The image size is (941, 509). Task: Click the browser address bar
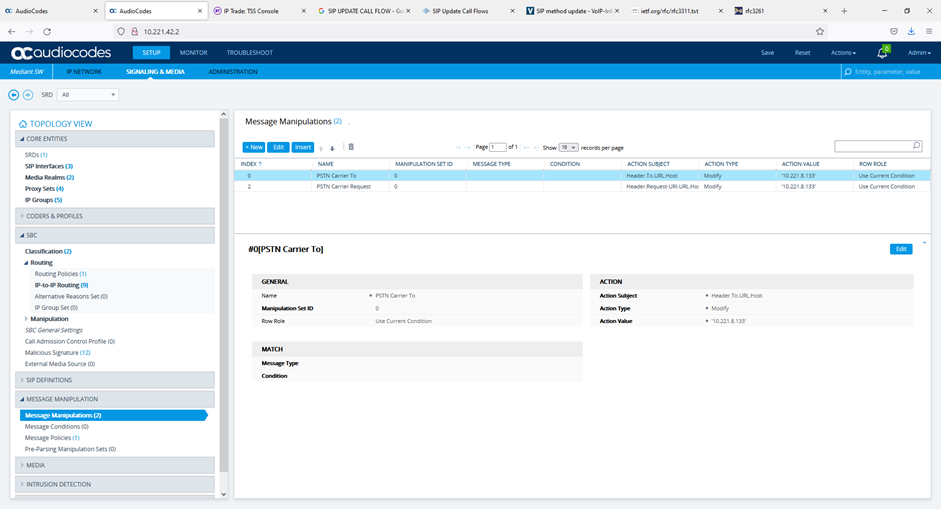point(468,31)
